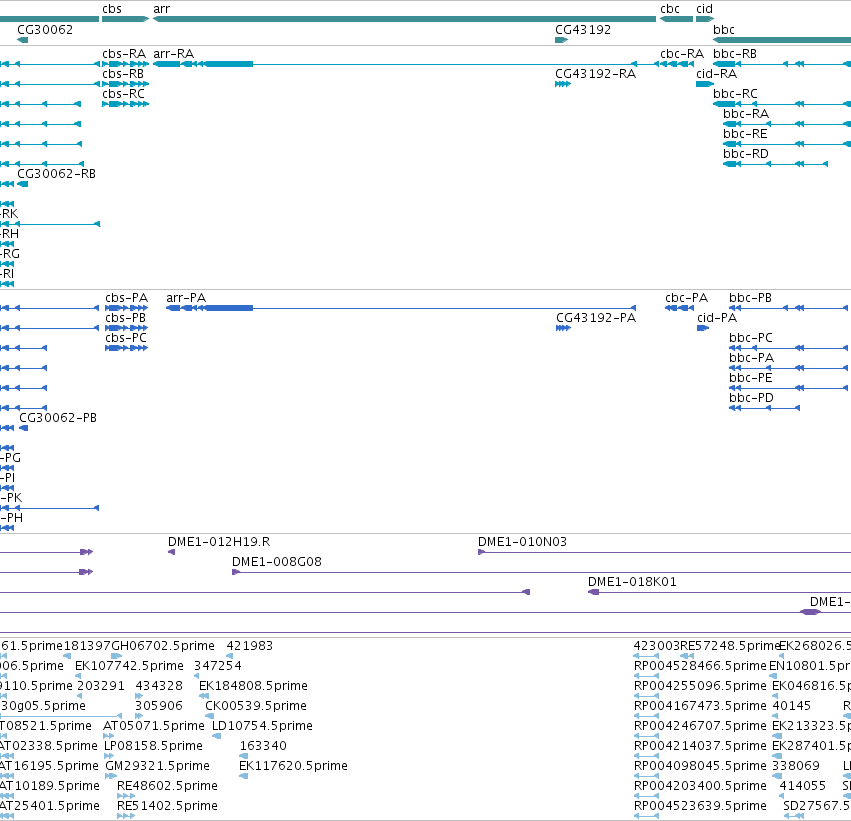Select the CG30062-PB protein label
Image resolution: width=851 pixels, height=821 pixels.
point(58,418)
